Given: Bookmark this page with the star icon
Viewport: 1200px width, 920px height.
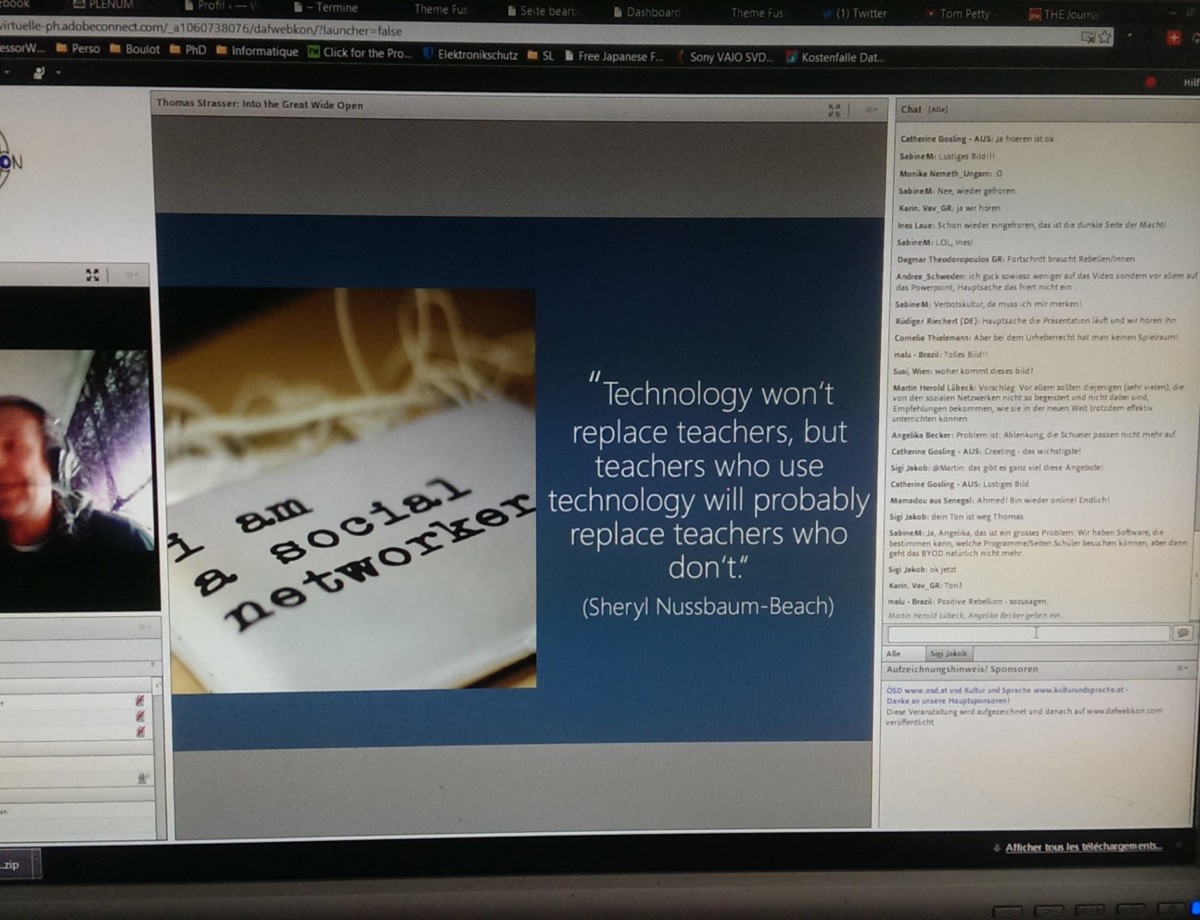Looking at the screenshot, I should (x=1105, y=37).
